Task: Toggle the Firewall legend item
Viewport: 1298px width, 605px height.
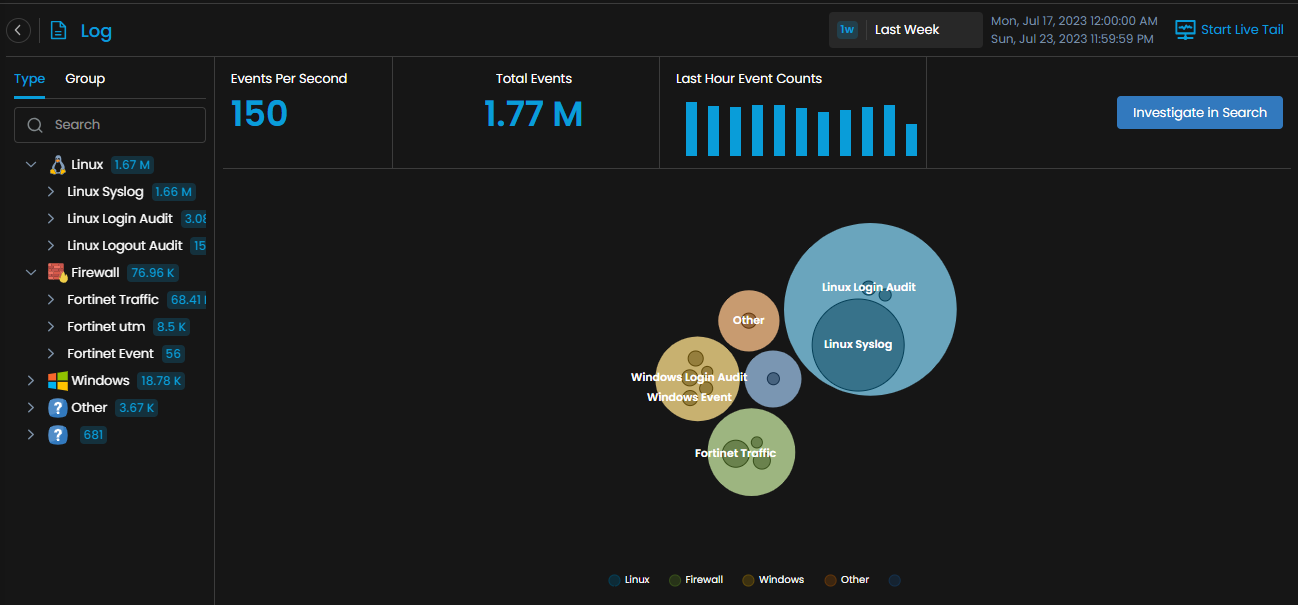Action: click(x=696, y=580)
